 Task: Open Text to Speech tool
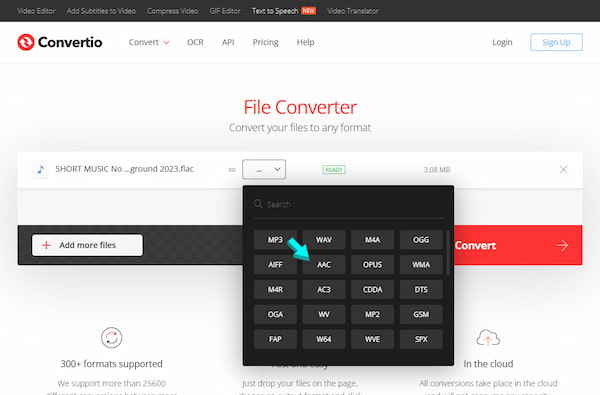pyautogui.click(x=275, y=11)
